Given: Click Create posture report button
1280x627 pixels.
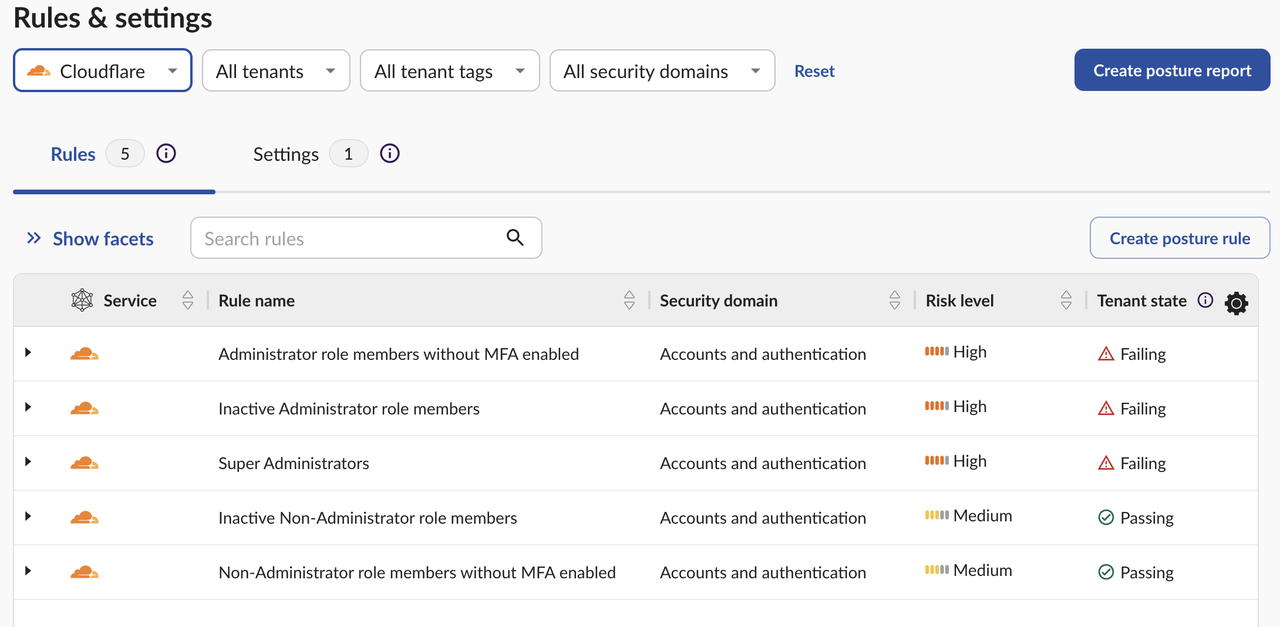Looking at the screenshot, I should (x=1172, y=71).
